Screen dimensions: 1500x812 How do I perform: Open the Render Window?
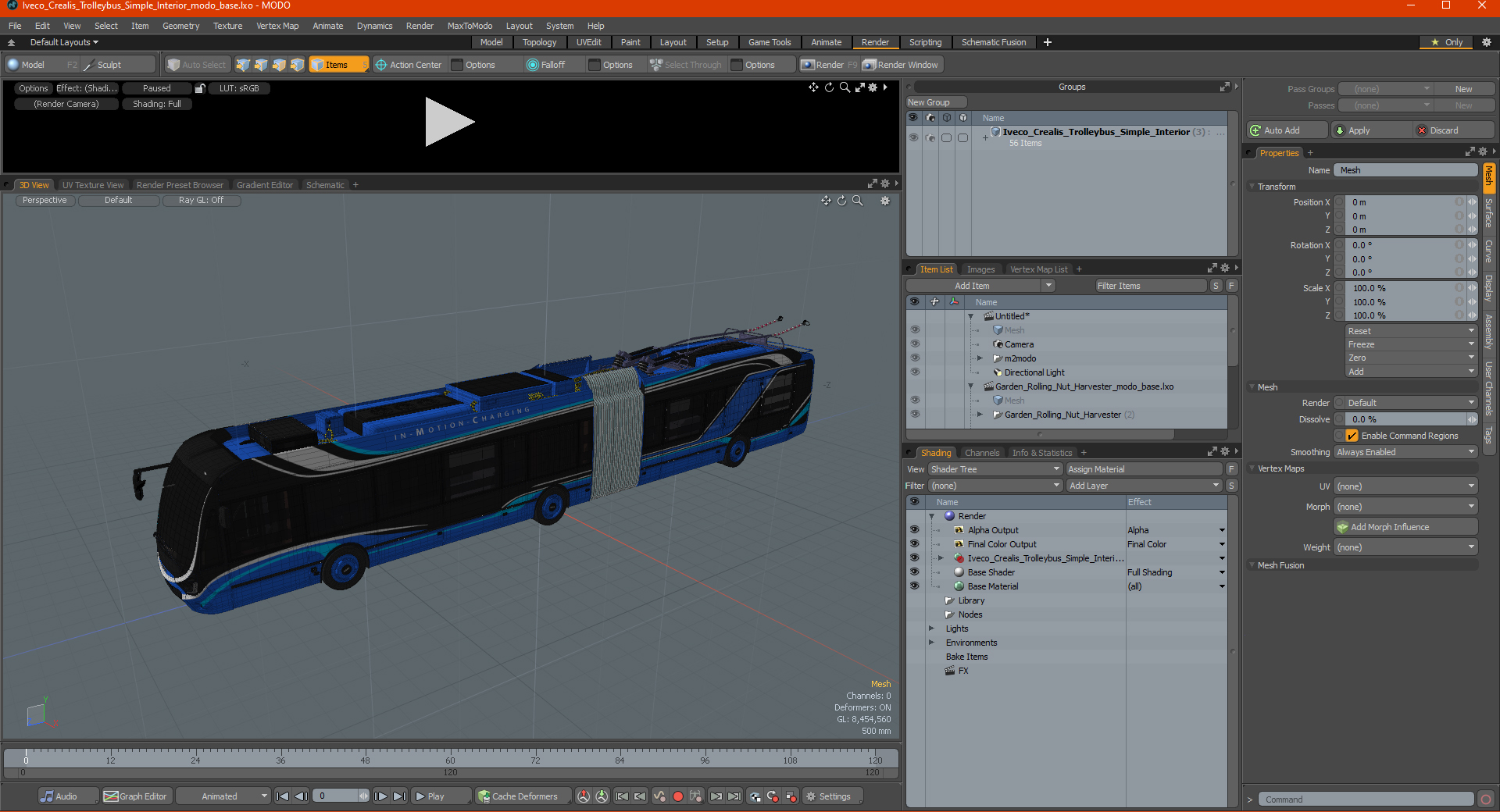pyautogui.click(x=901, y=65)
